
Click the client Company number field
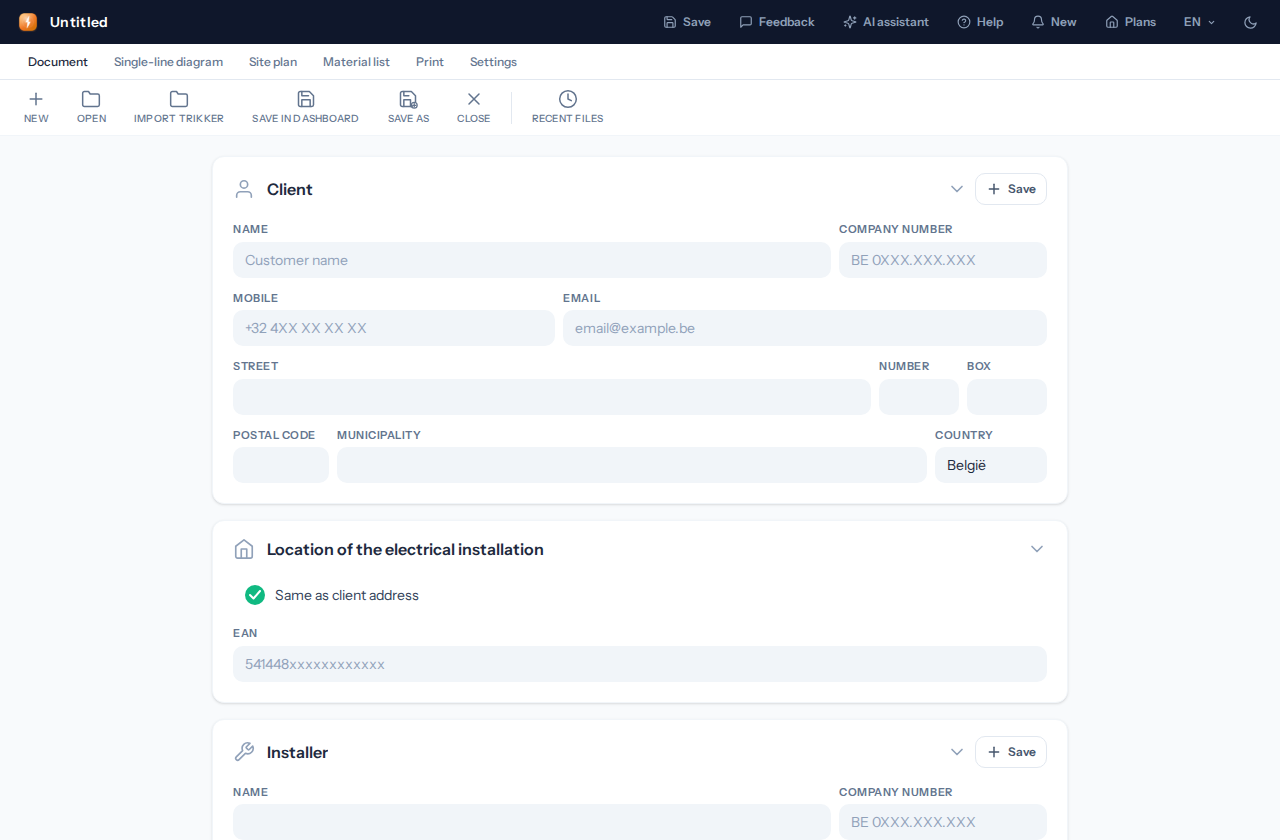[x=943, y=260]
